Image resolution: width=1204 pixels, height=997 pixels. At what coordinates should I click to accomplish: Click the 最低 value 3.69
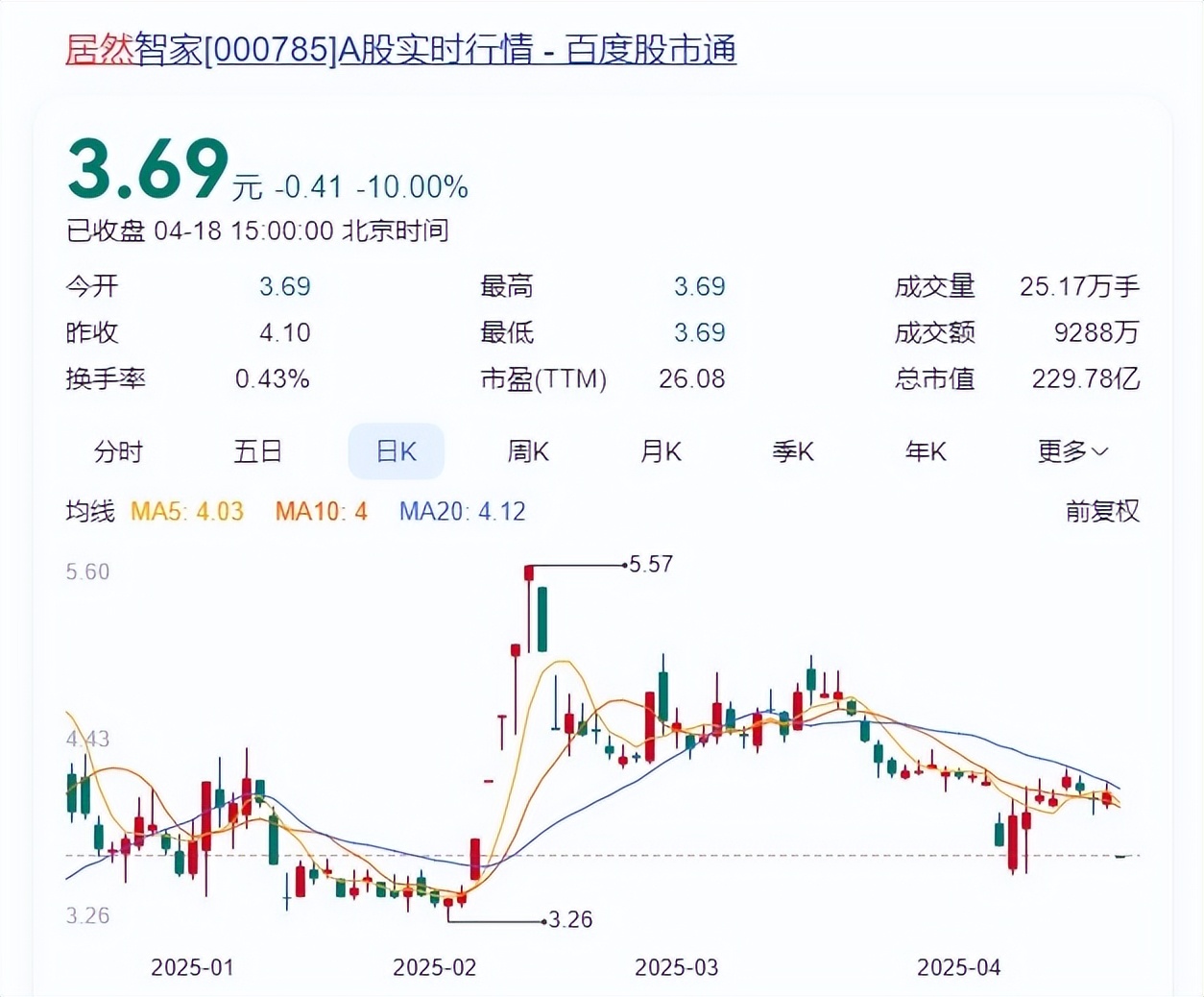tap(700, 332)
